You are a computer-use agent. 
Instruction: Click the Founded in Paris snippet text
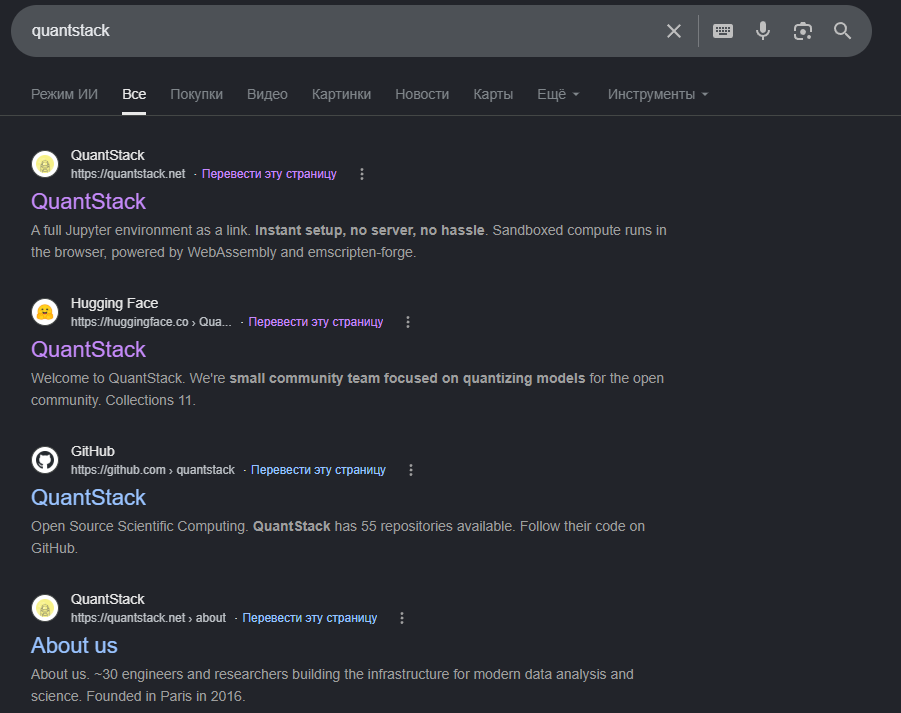pyautogui.click(x=332, y=685)
